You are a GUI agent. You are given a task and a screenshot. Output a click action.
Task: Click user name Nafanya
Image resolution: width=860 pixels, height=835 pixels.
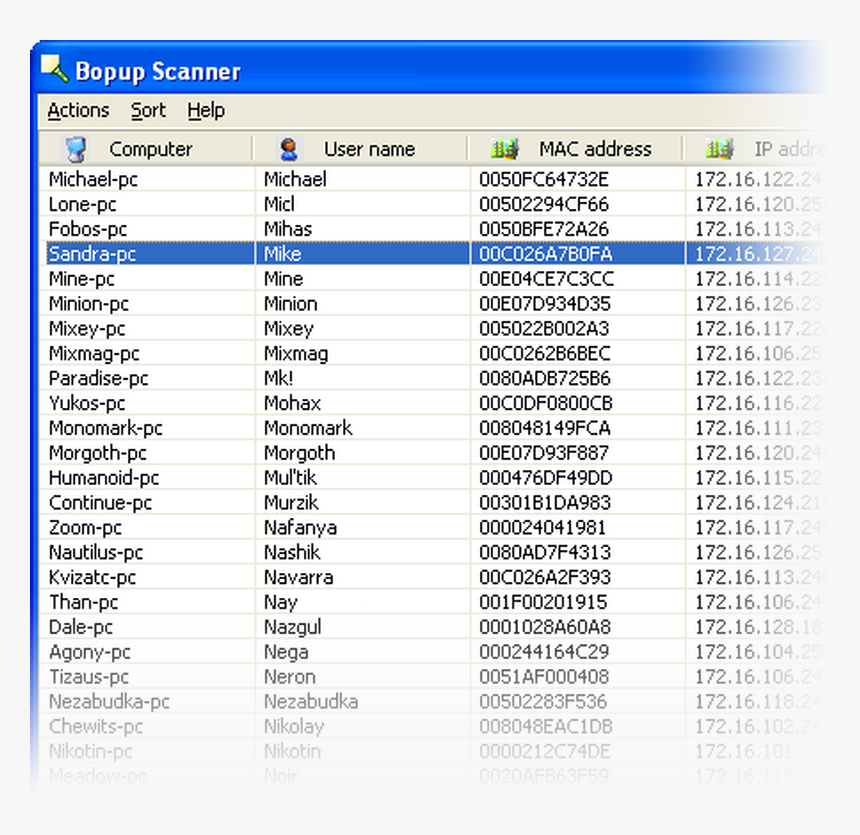pos(301,528)
